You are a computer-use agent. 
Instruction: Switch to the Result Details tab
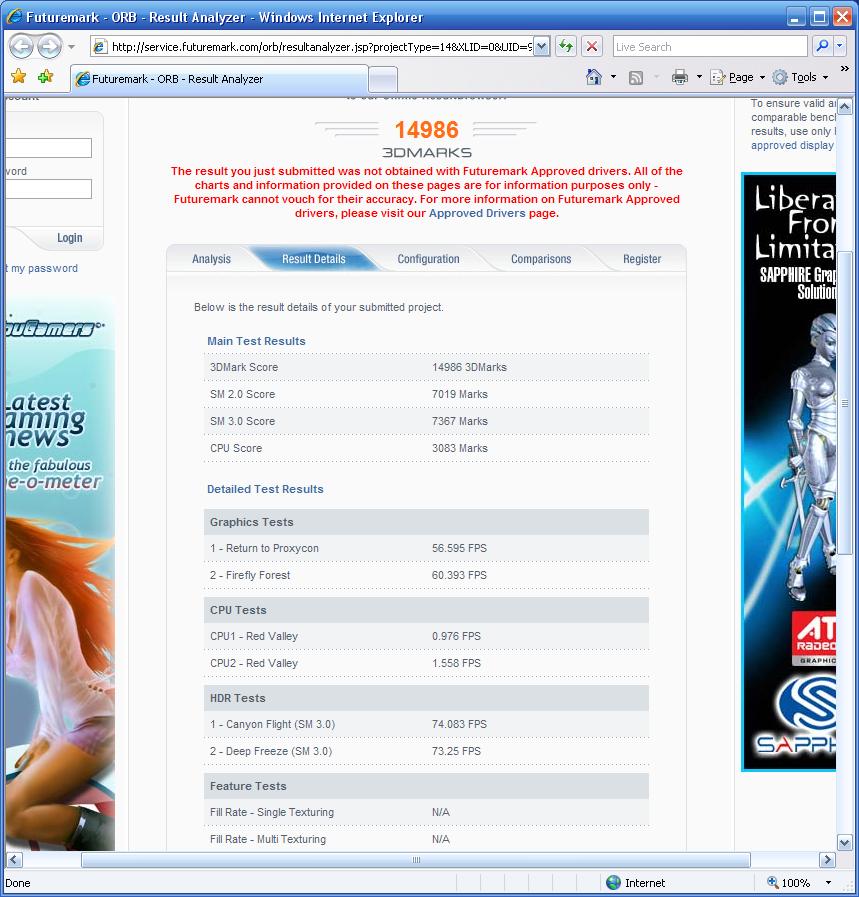[313, 259]
